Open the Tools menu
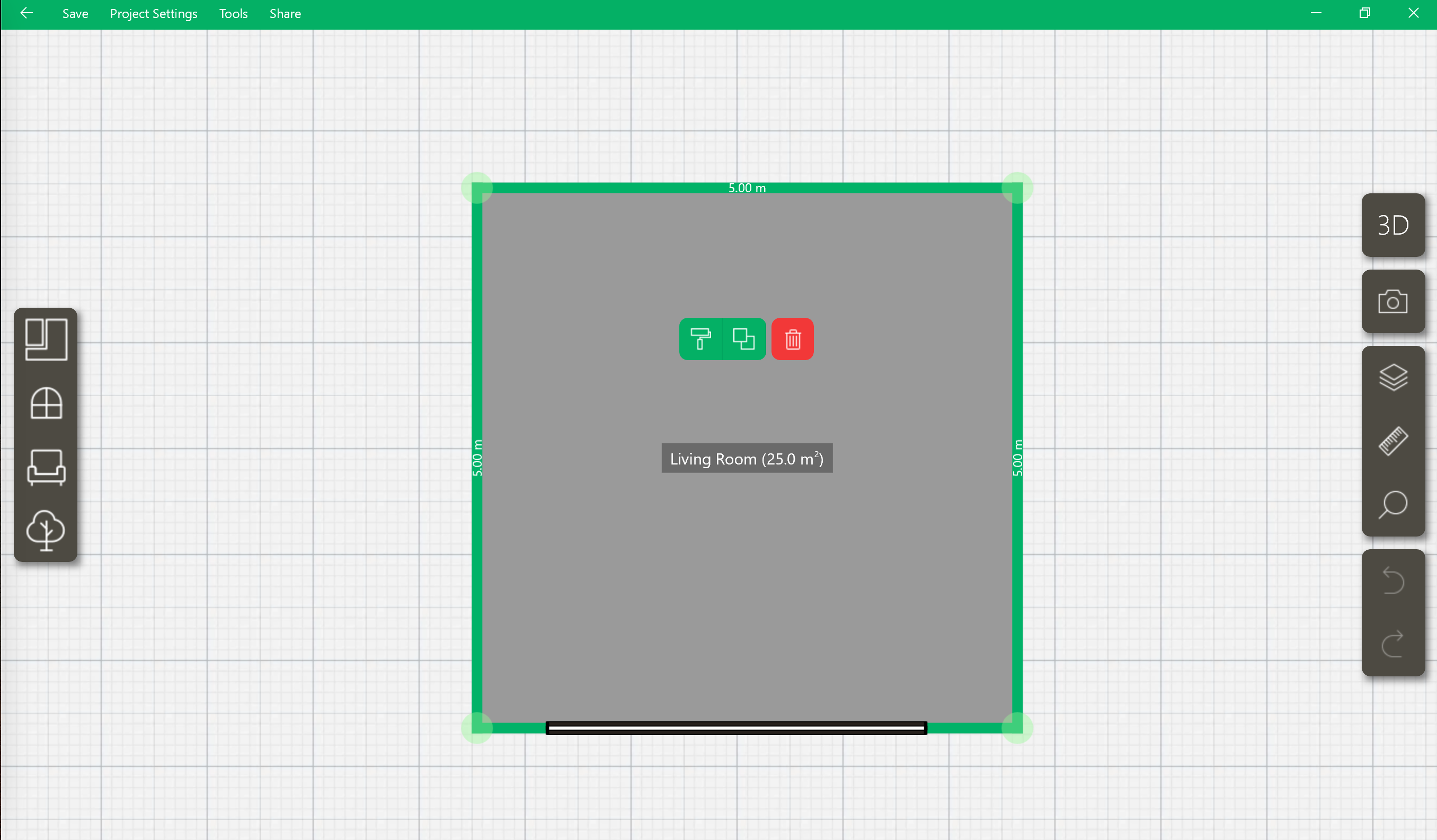 tap(233, 14)
